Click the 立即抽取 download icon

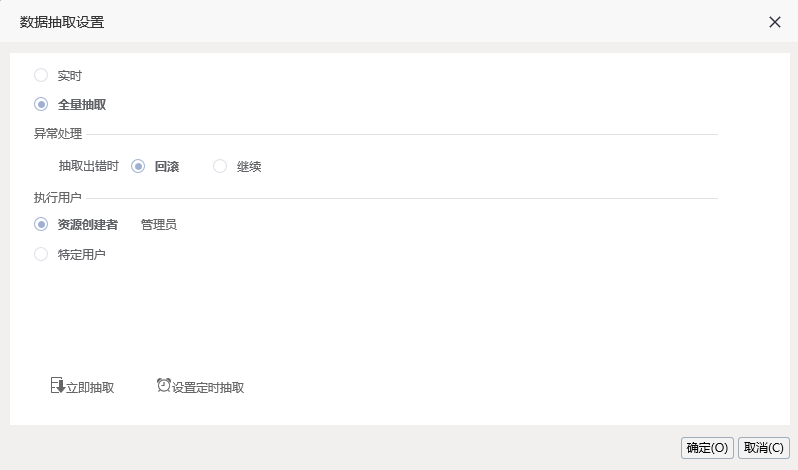coord(58,386)
